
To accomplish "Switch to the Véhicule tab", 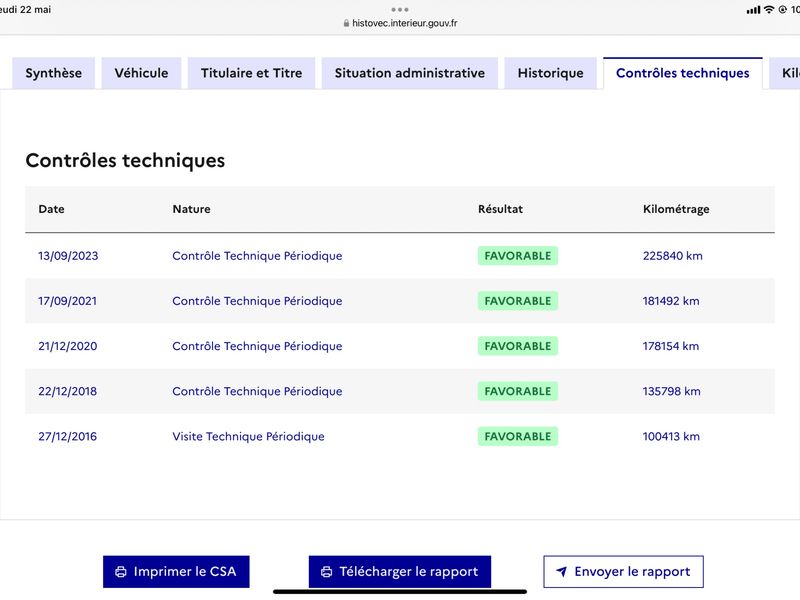I will point(141,73).
